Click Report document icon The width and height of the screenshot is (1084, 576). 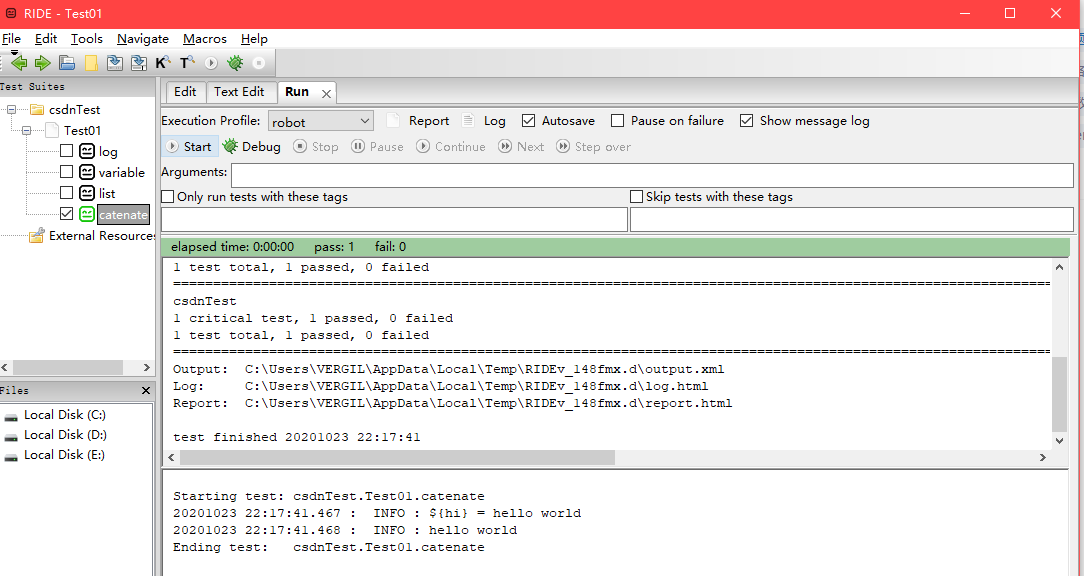[x=393, y=120]
